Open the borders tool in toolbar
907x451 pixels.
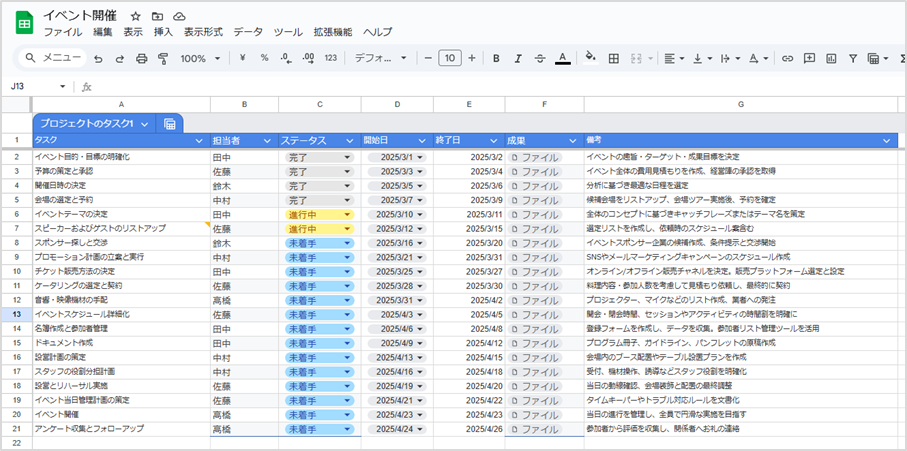(614, 58)
